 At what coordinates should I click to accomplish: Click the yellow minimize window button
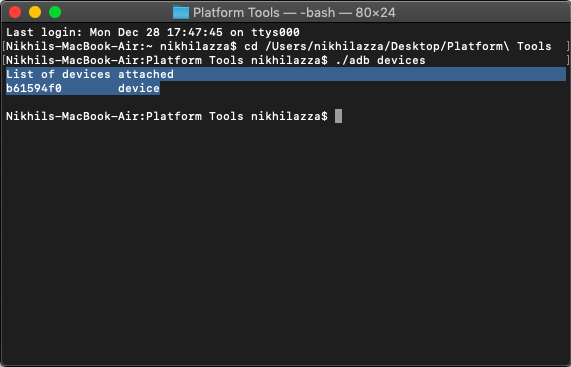point(35,12)
